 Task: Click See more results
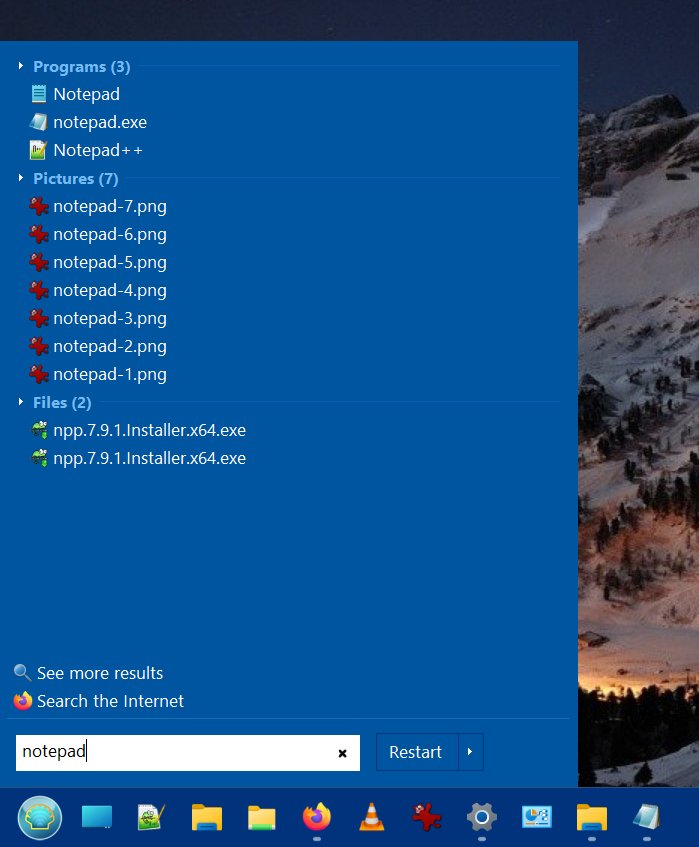click(x=89, y=673)
